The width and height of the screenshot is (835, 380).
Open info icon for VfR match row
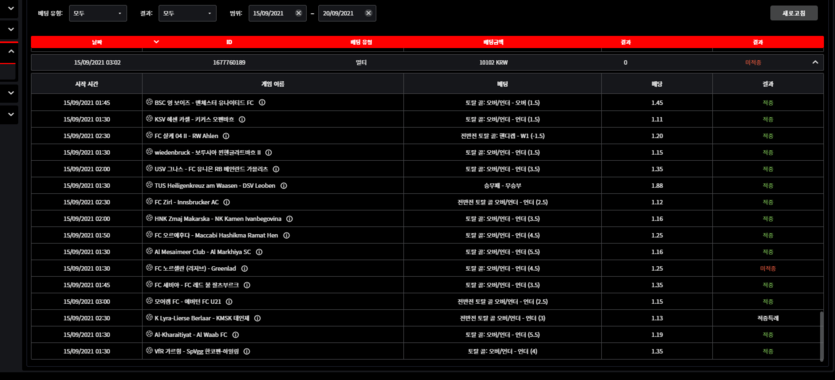coord(247,351)
